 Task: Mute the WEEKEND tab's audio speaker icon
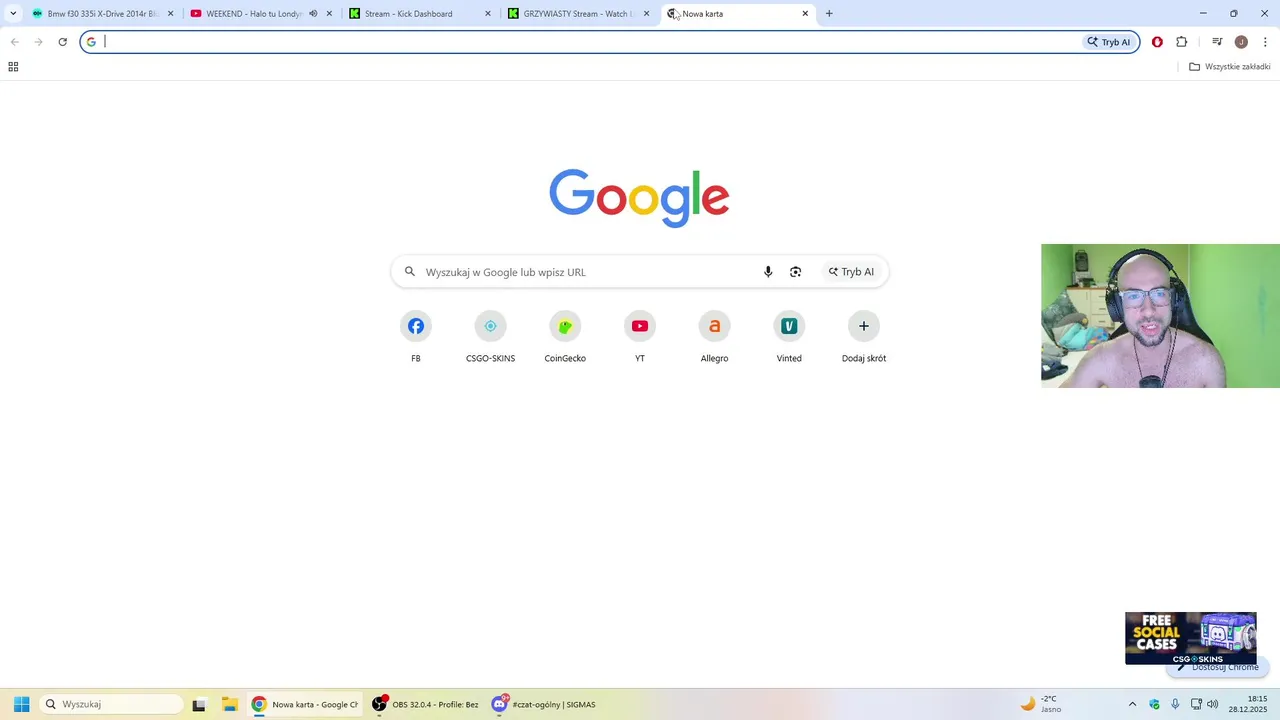pos(313,14)
